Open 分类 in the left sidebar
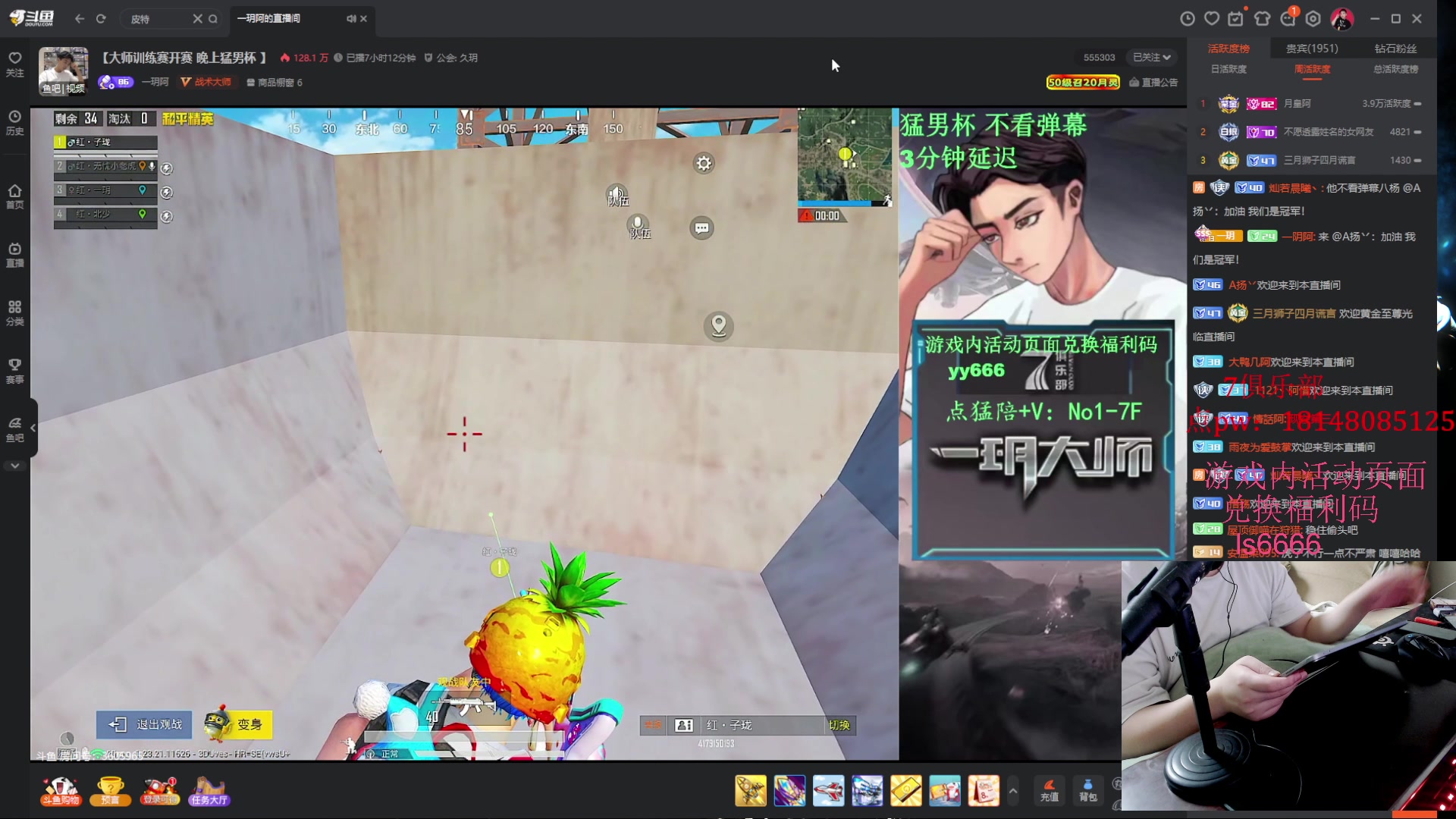 (x=15, y=313)
